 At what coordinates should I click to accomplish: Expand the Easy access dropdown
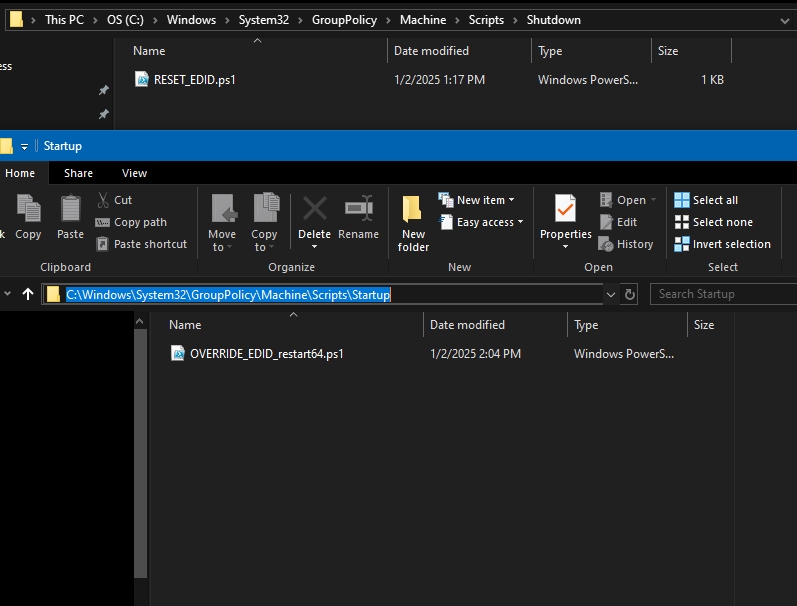[482, 222]
